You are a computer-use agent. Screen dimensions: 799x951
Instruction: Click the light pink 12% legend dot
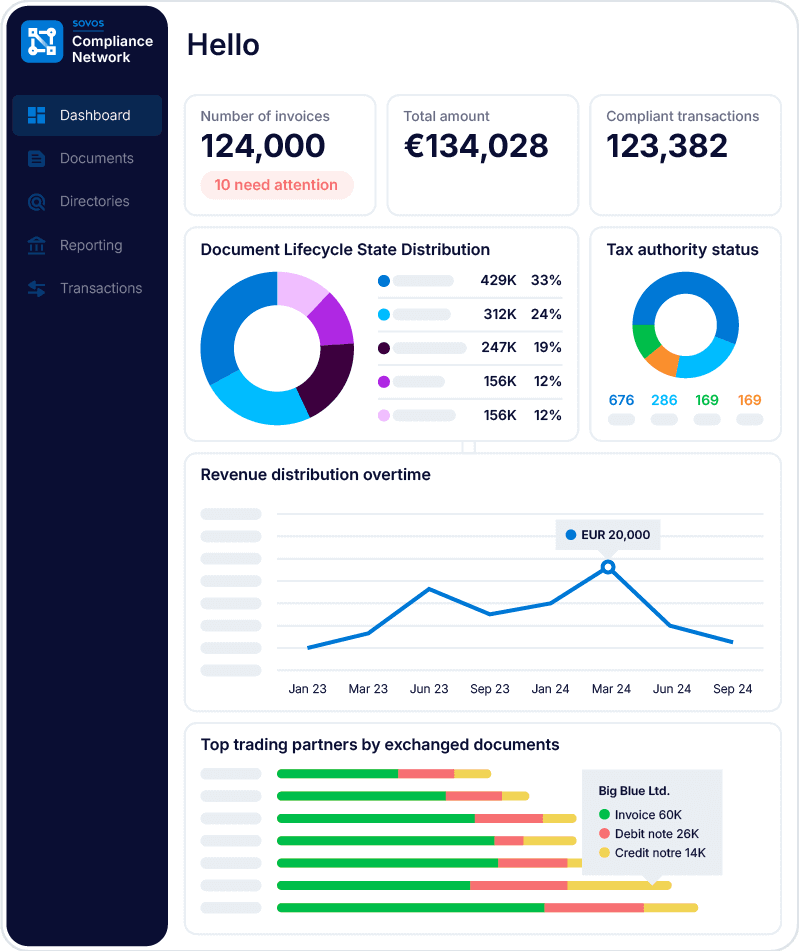point(384,415)
